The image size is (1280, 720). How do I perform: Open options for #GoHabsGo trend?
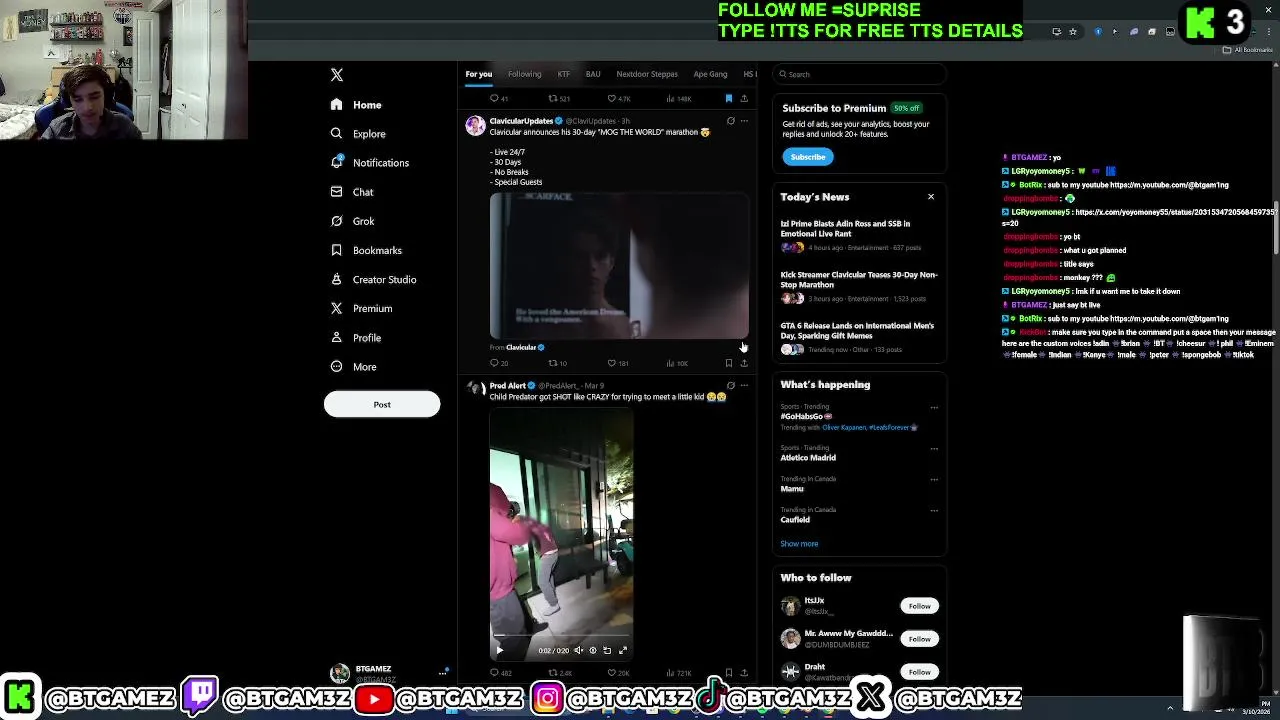934,407
